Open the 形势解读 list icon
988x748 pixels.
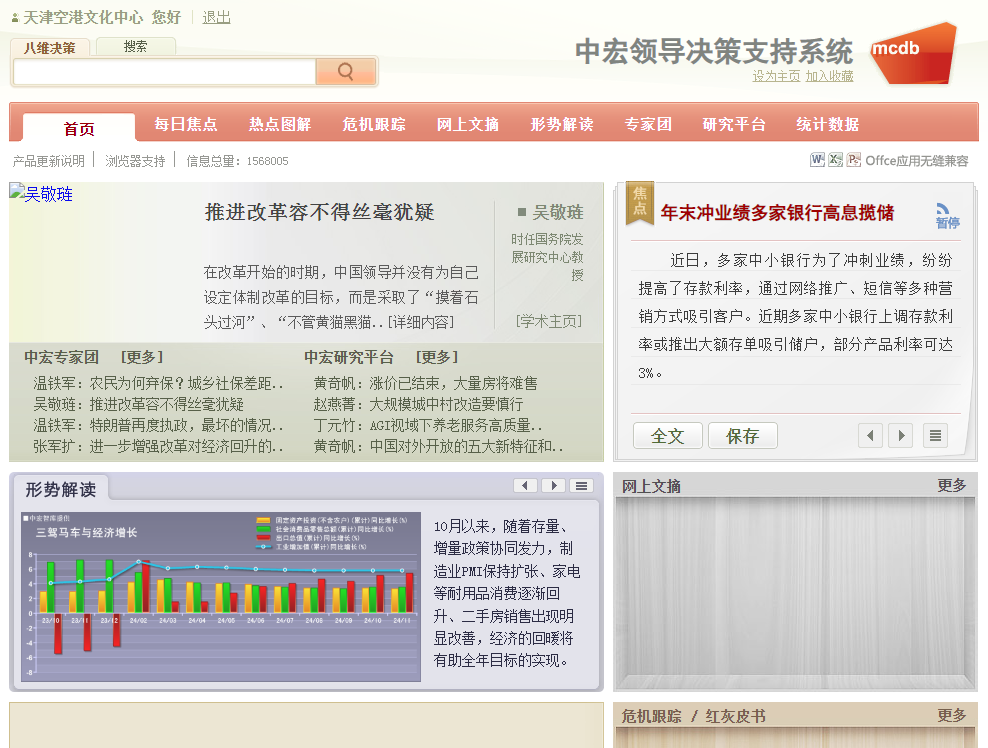(581, 486)
